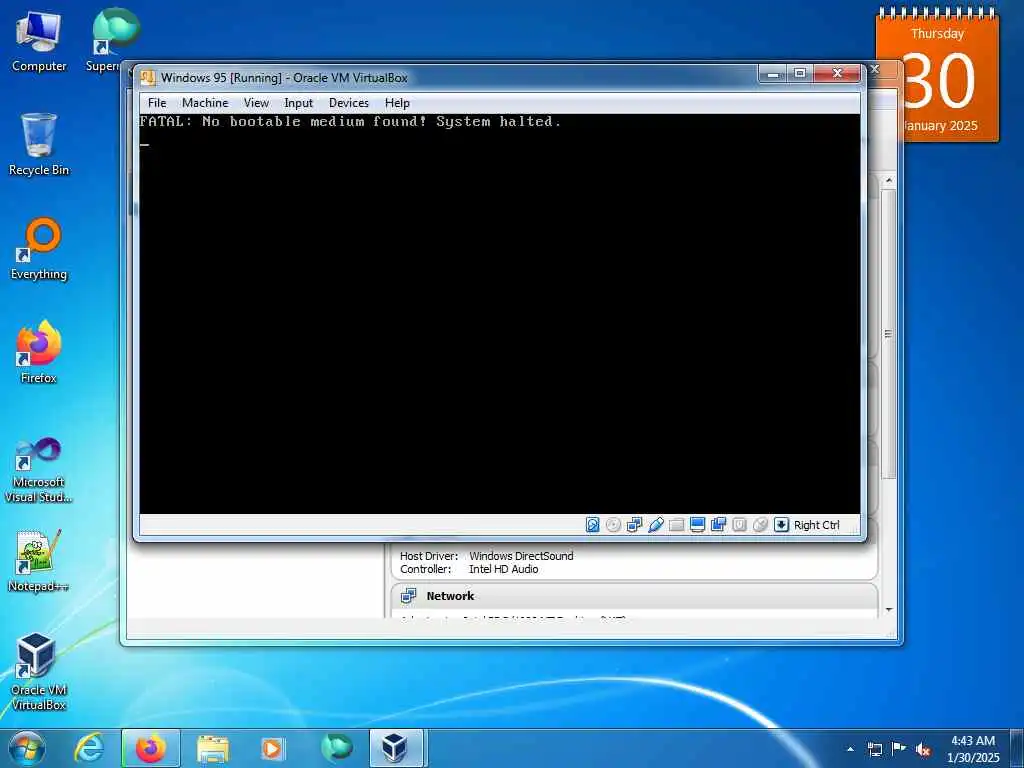Click the Show desktop button
Image resolution: width=1024 pixels, height=768 pixels.
click(1017, 749)
